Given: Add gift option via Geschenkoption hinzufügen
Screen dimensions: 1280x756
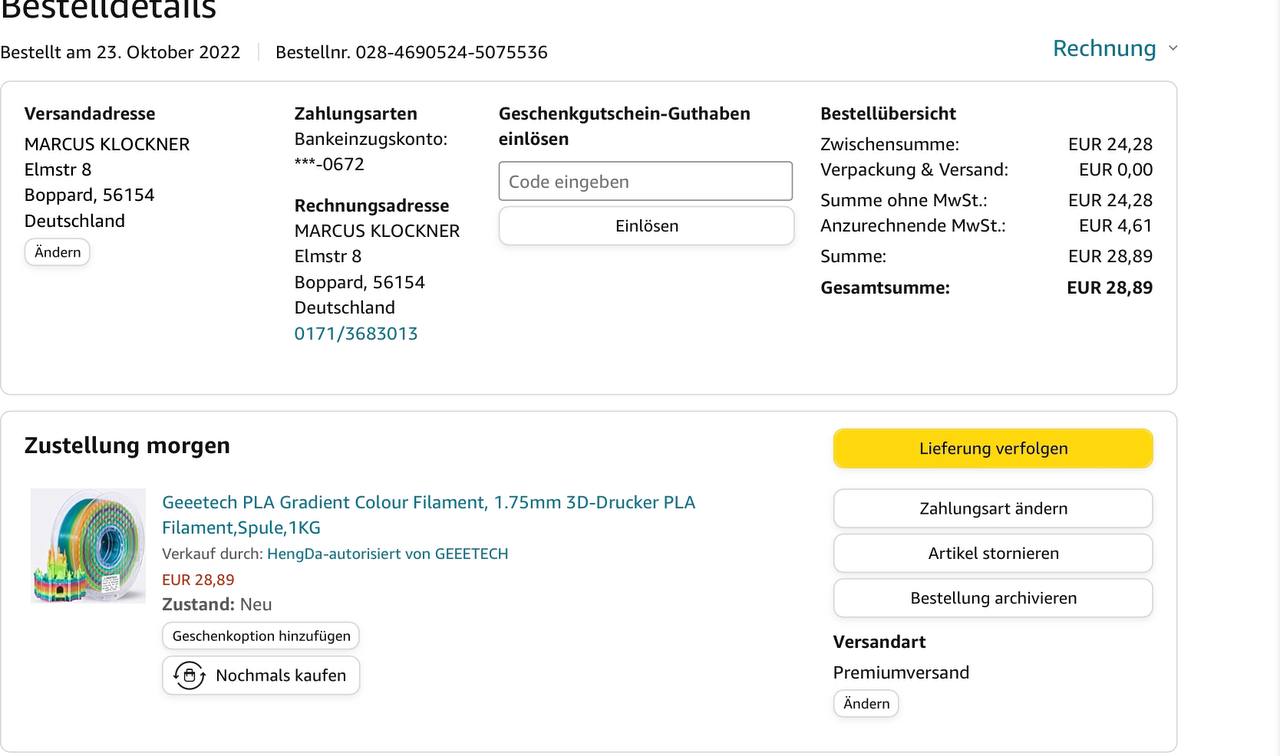Looking at the screenshot, I should pos(261,635).
